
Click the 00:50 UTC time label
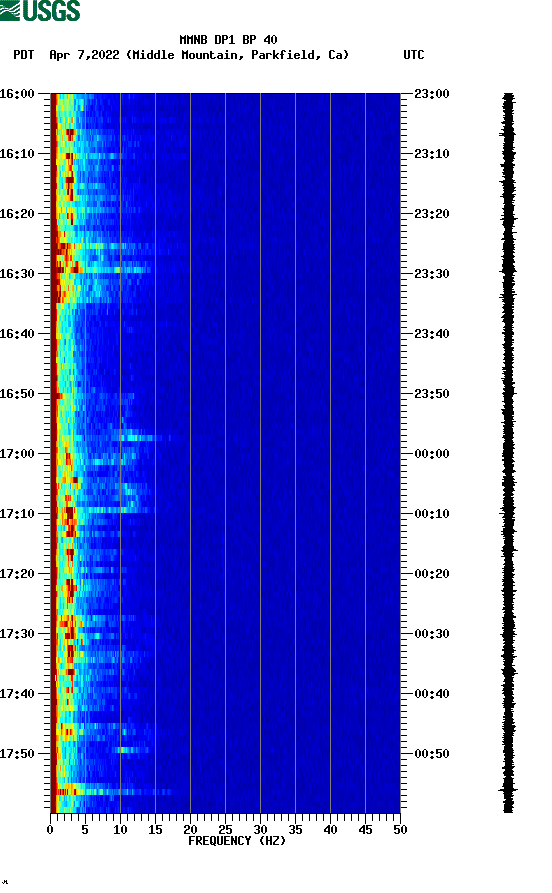coord(432,754)
